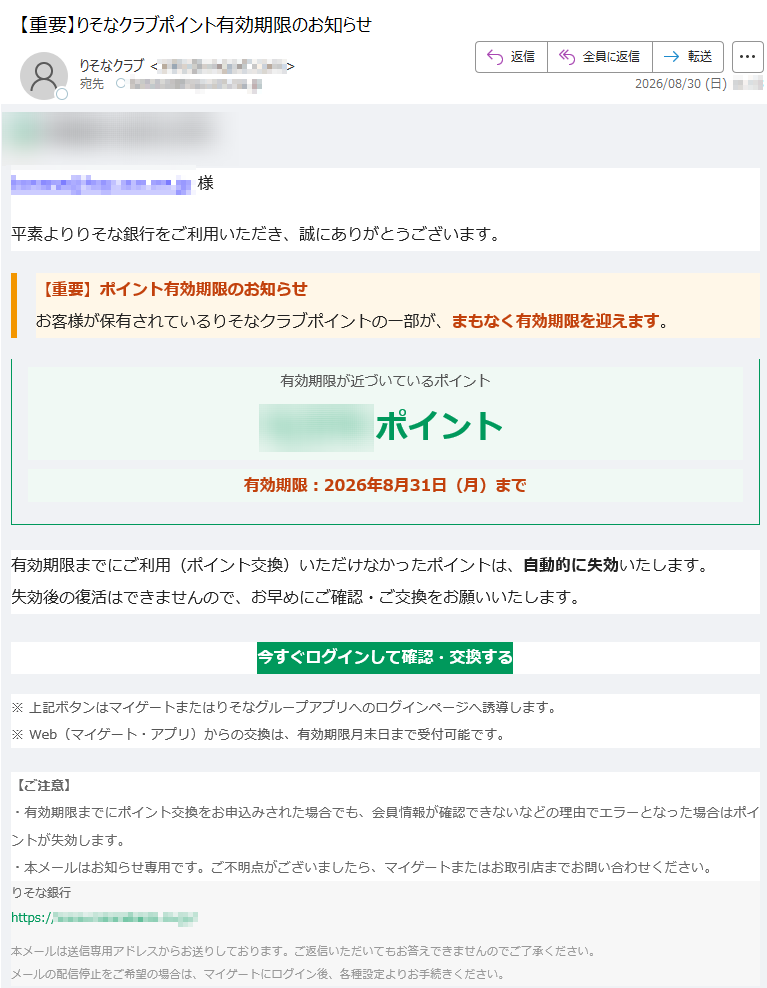
Task: Click the footer line about 送信専用アドレス
Action: (303, 951)
